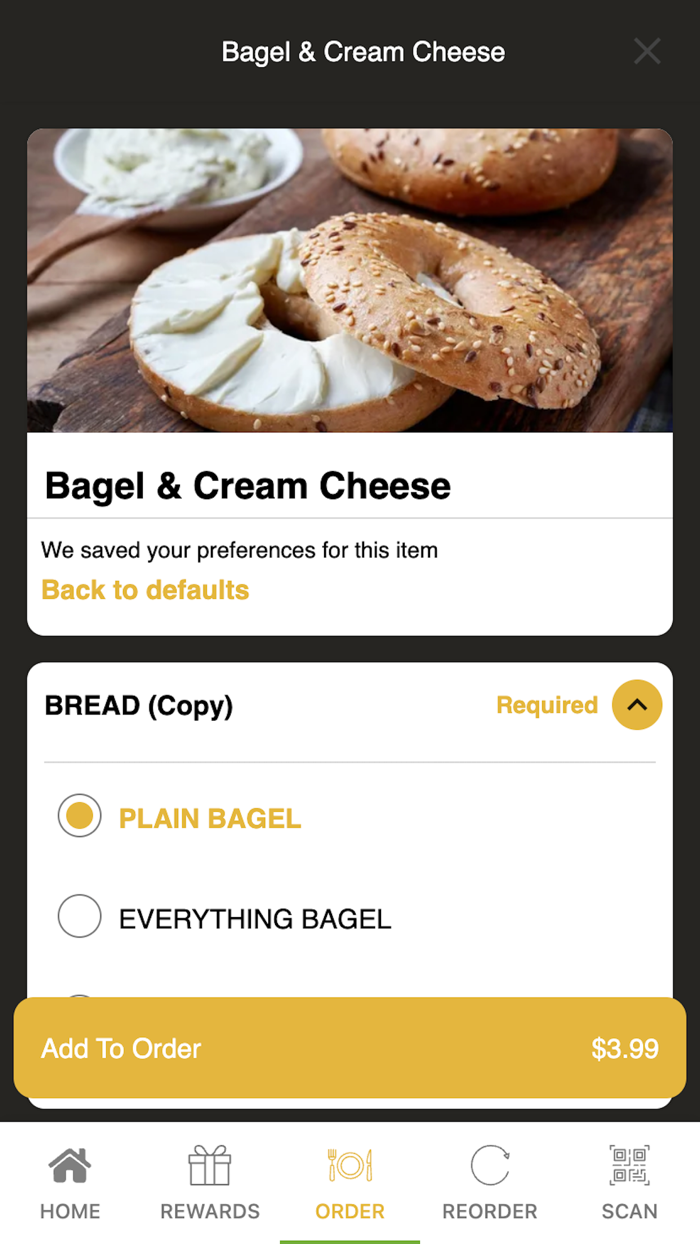Switch to the REORDER tab label
The image size is (700, 1244).
pos(490,1211)
